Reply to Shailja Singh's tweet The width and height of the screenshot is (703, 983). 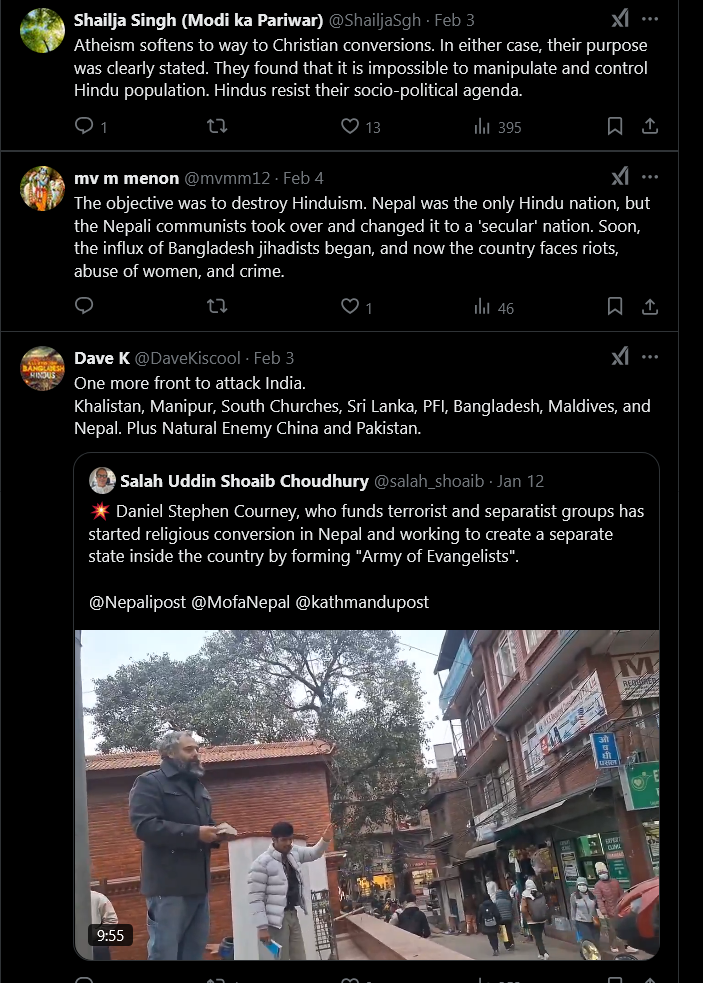[85, 126]
